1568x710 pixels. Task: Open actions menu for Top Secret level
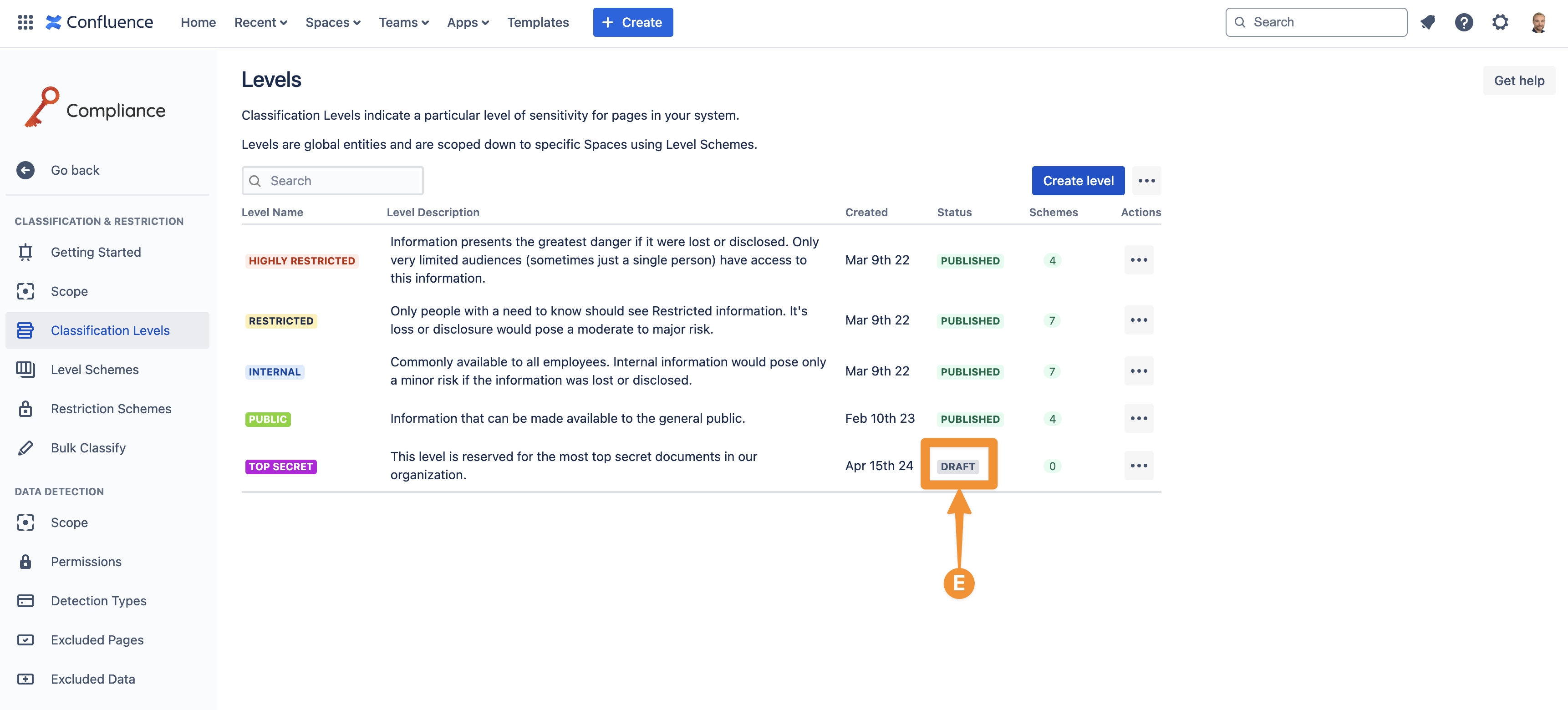1138,466
